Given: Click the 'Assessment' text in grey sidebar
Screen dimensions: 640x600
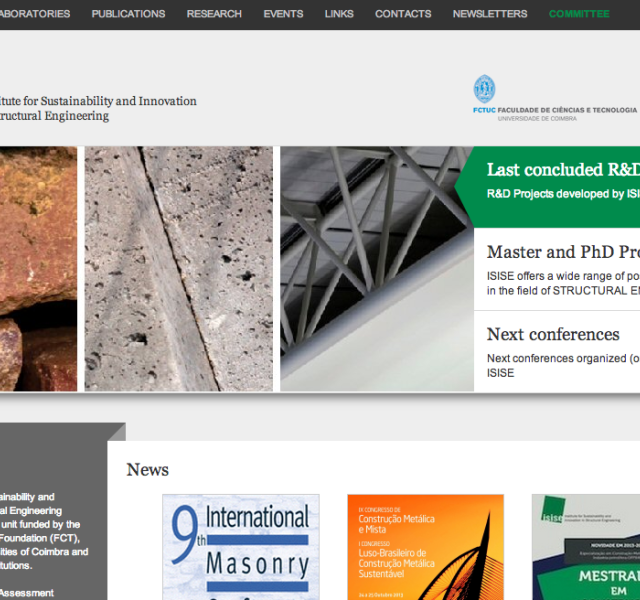Looking at the screenshot, I should click(27, 593).
